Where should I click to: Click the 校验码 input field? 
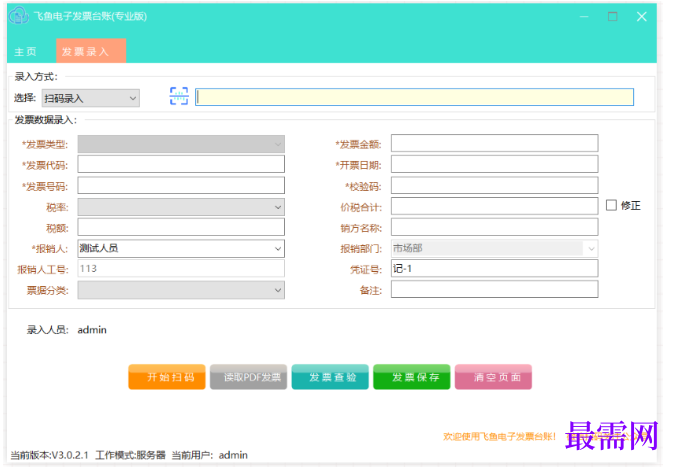tap(494, 186)
